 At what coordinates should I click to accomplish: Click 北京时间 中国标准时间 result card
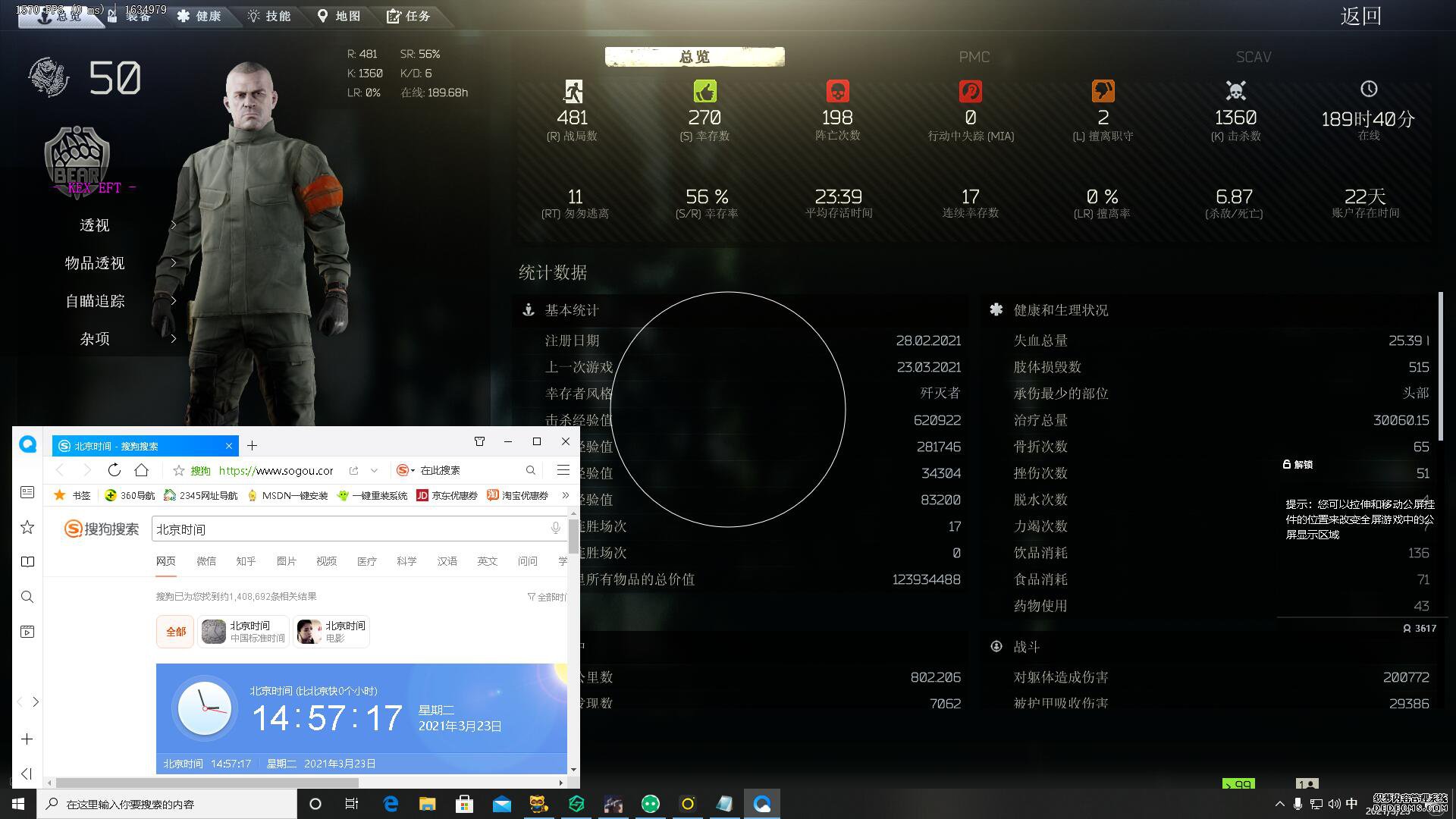[243, 631]
